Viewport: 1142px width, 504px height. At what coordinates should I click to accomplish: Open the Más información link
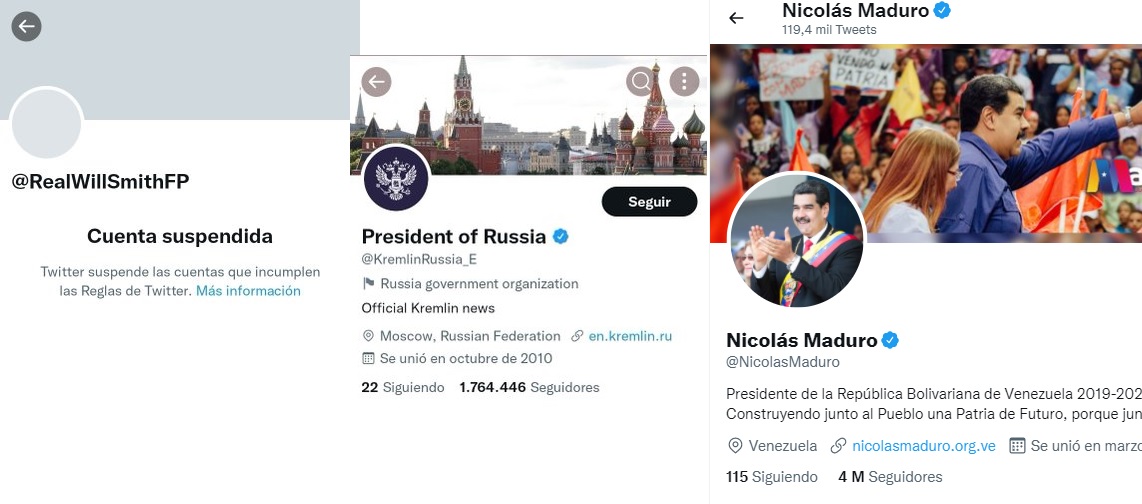248,291
